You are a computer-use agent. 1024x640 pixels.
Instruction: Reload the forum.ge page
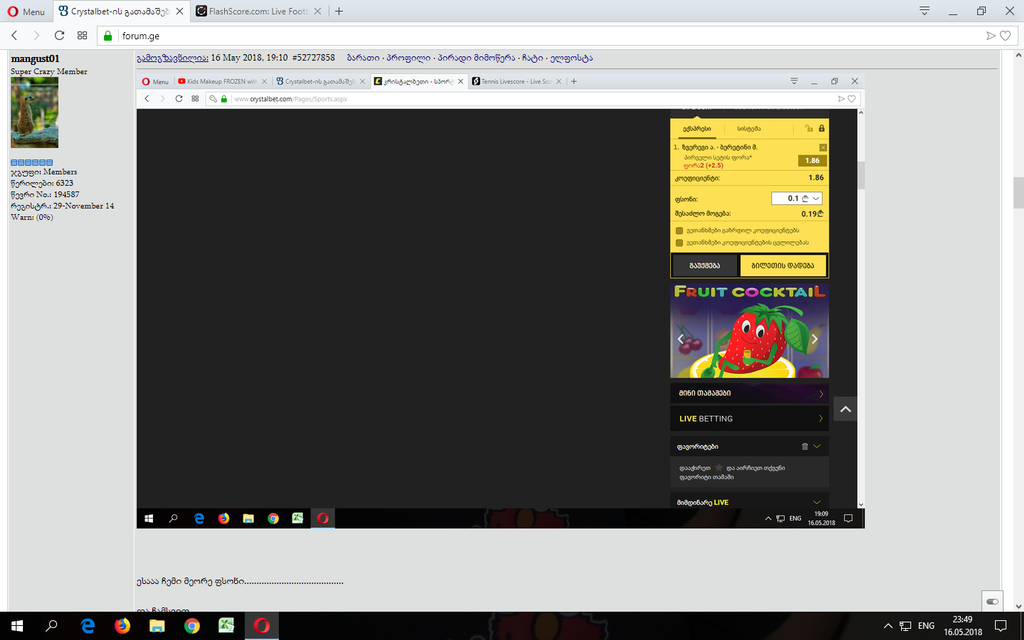tap(59, 36)
